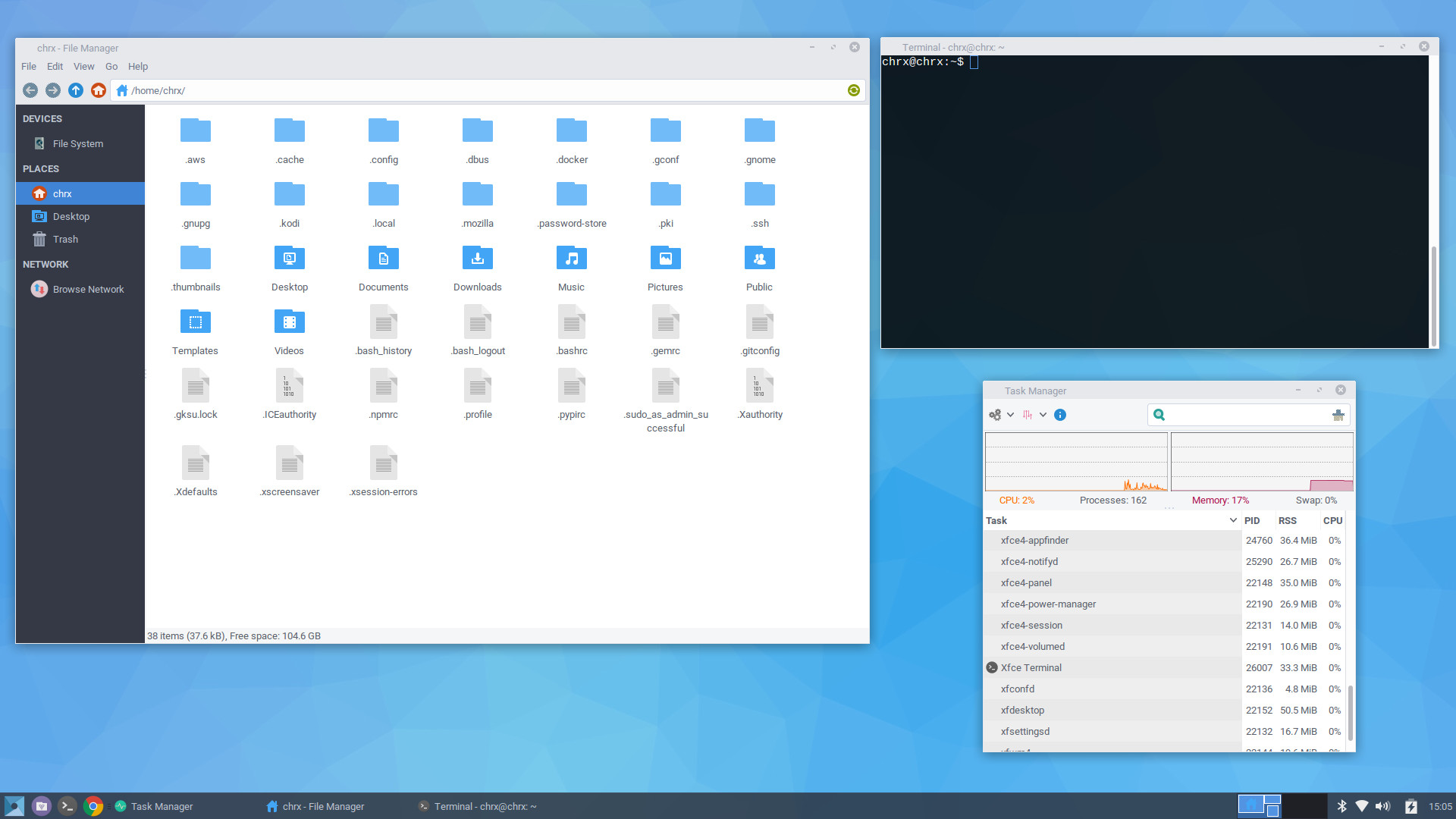Click the Task Manager filter/options icon
This screenshot has height=819, width=1456.
1029,414
